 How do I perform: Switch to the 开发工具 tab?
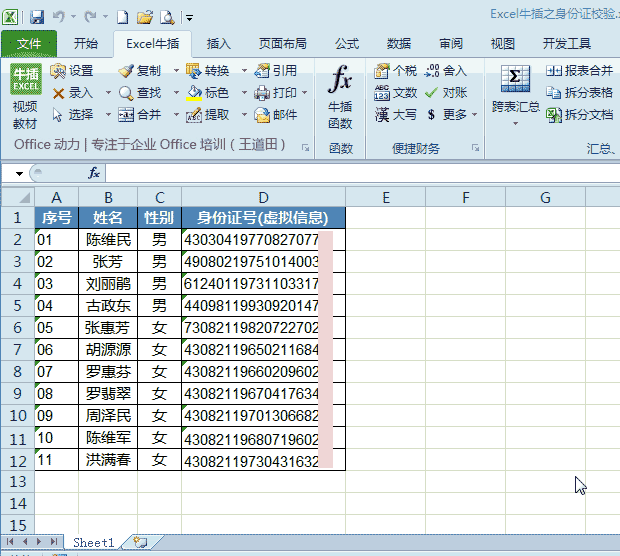coord(567,43)
